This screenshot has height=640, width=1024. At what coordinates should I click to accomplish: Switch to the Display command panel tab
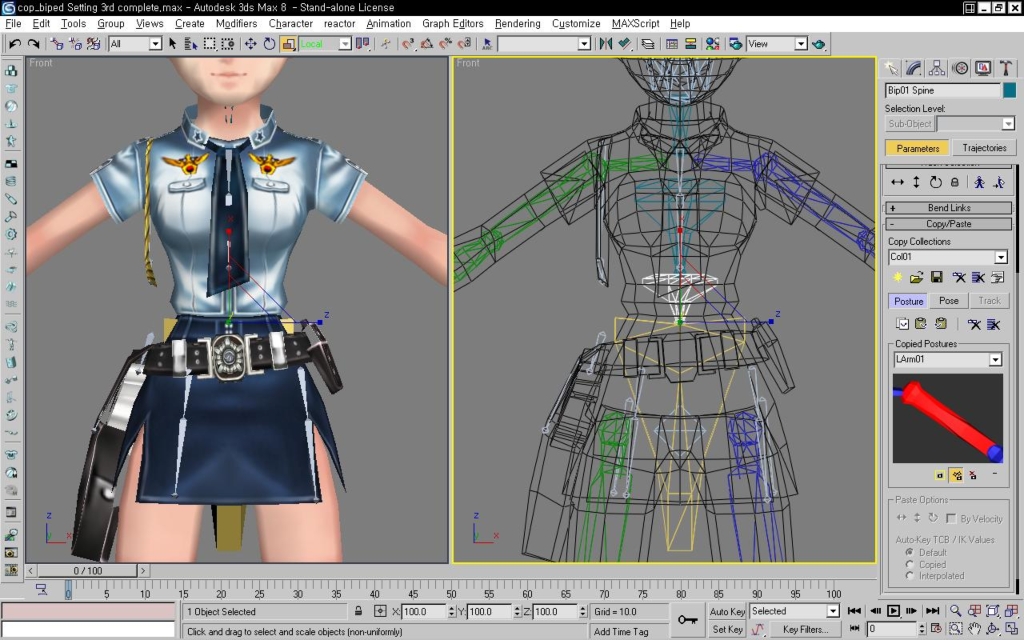pos(983,68)
